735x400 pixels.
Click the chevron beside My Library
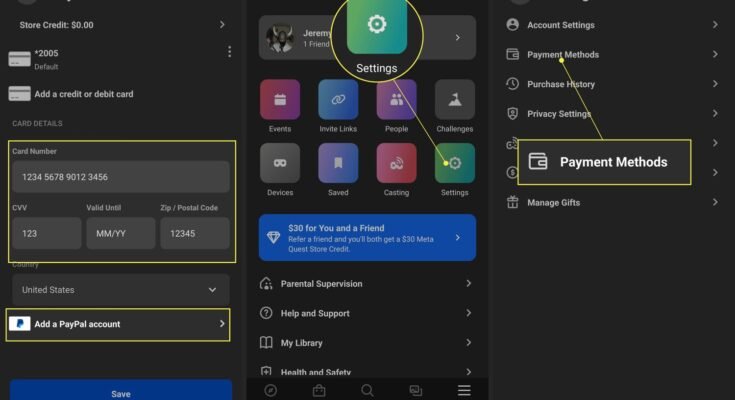pyautogui.click(x=468, y=342)
